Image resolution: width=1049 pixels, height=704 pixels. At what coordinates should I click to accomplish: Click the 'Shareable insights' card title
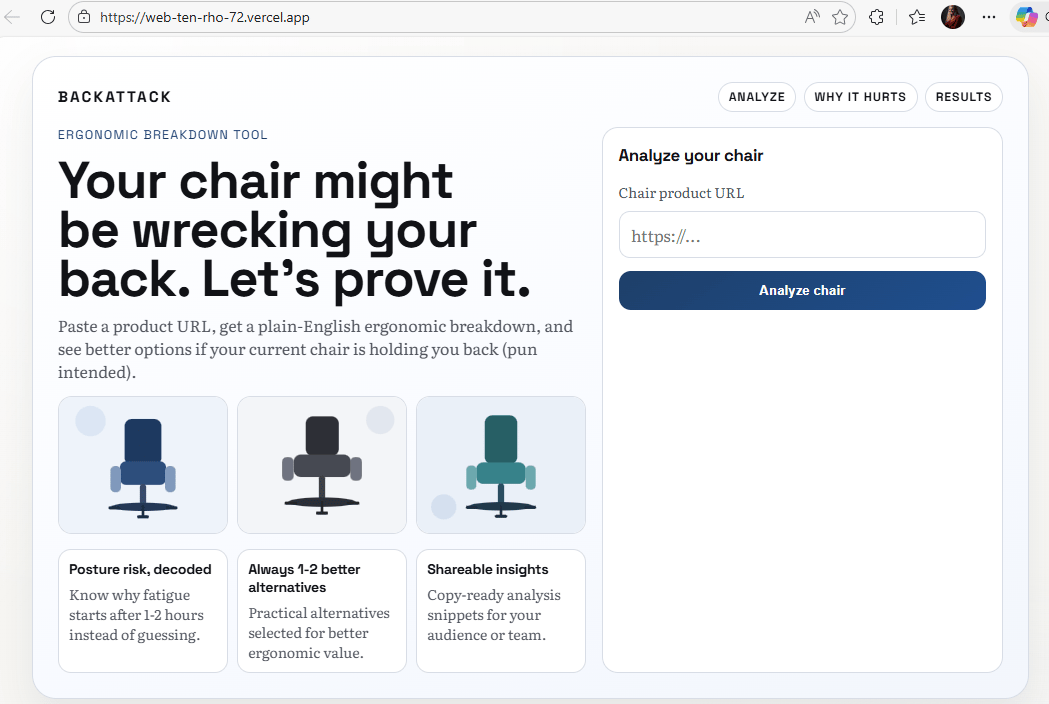pyautogui.click(x=488, y=569)
